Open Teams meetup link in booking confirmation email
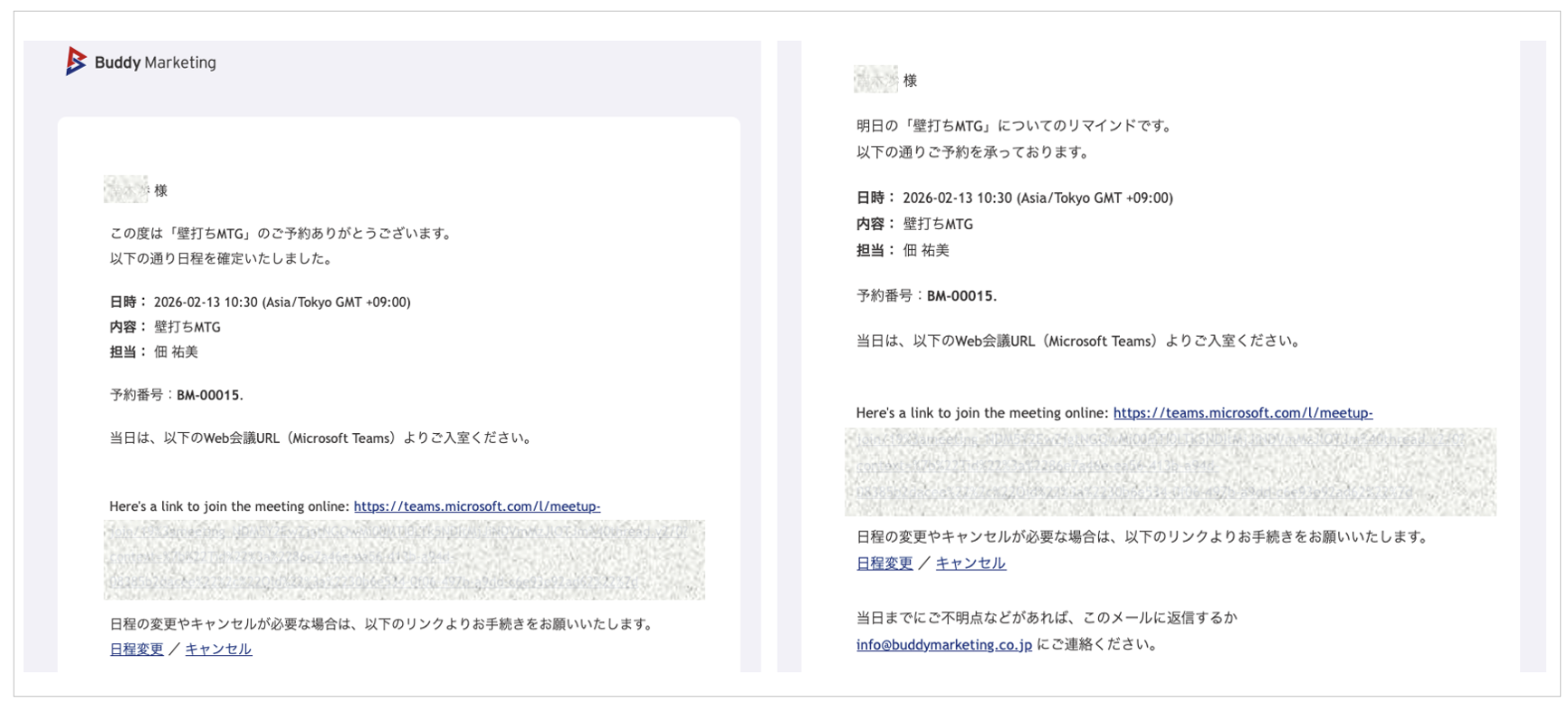 (x=476, y=506)
